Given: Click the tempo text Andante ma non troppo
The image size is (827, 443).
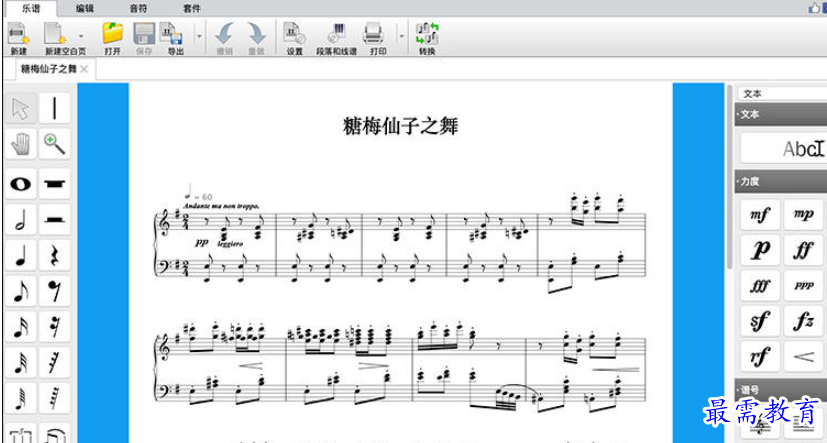Looking at the screenshot, I should click(222, 206).
